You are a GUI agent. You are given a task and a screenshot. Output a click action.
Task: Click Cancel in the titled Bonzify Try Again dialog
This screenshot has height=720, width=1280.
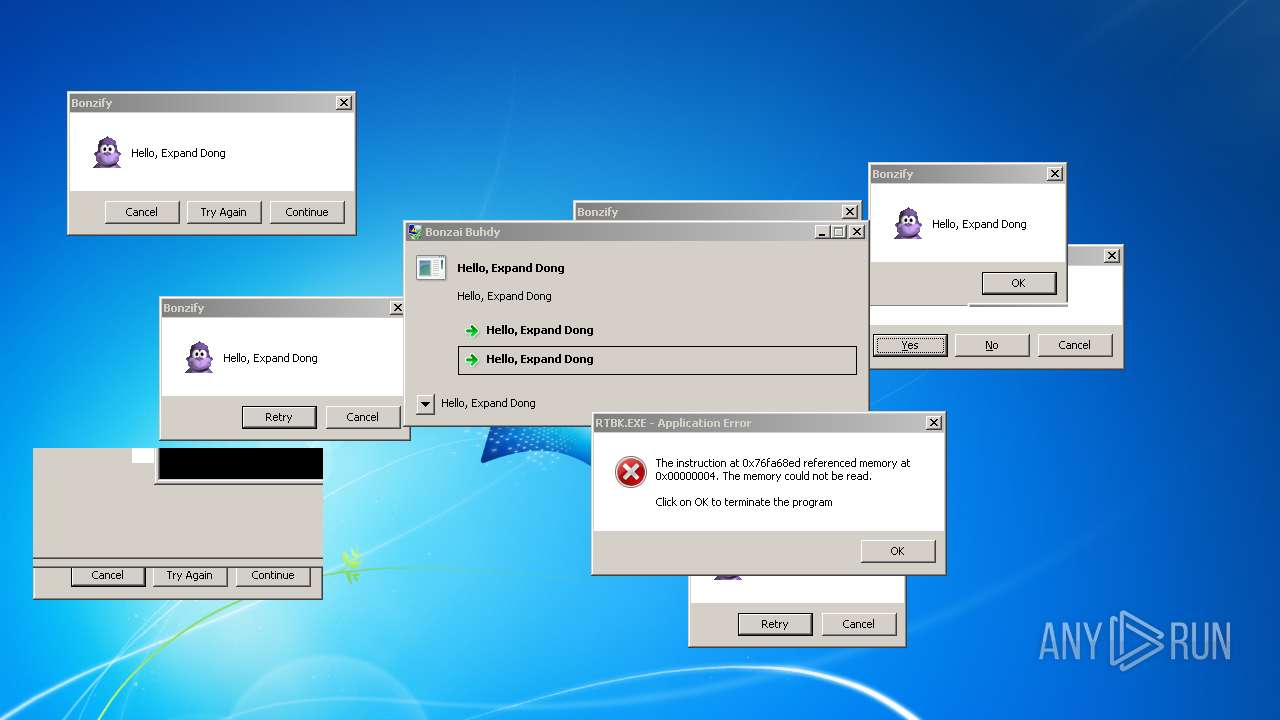pos(141,212)
